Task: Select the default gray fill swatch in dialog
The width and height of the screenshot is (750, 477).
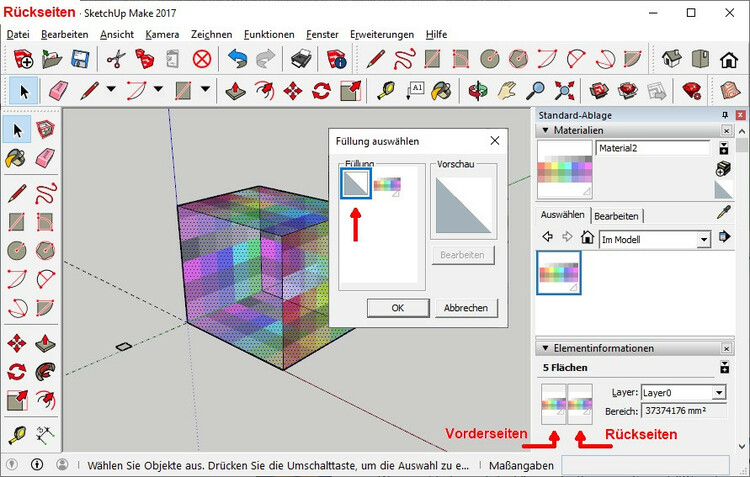Action: (x=355, y=183)
